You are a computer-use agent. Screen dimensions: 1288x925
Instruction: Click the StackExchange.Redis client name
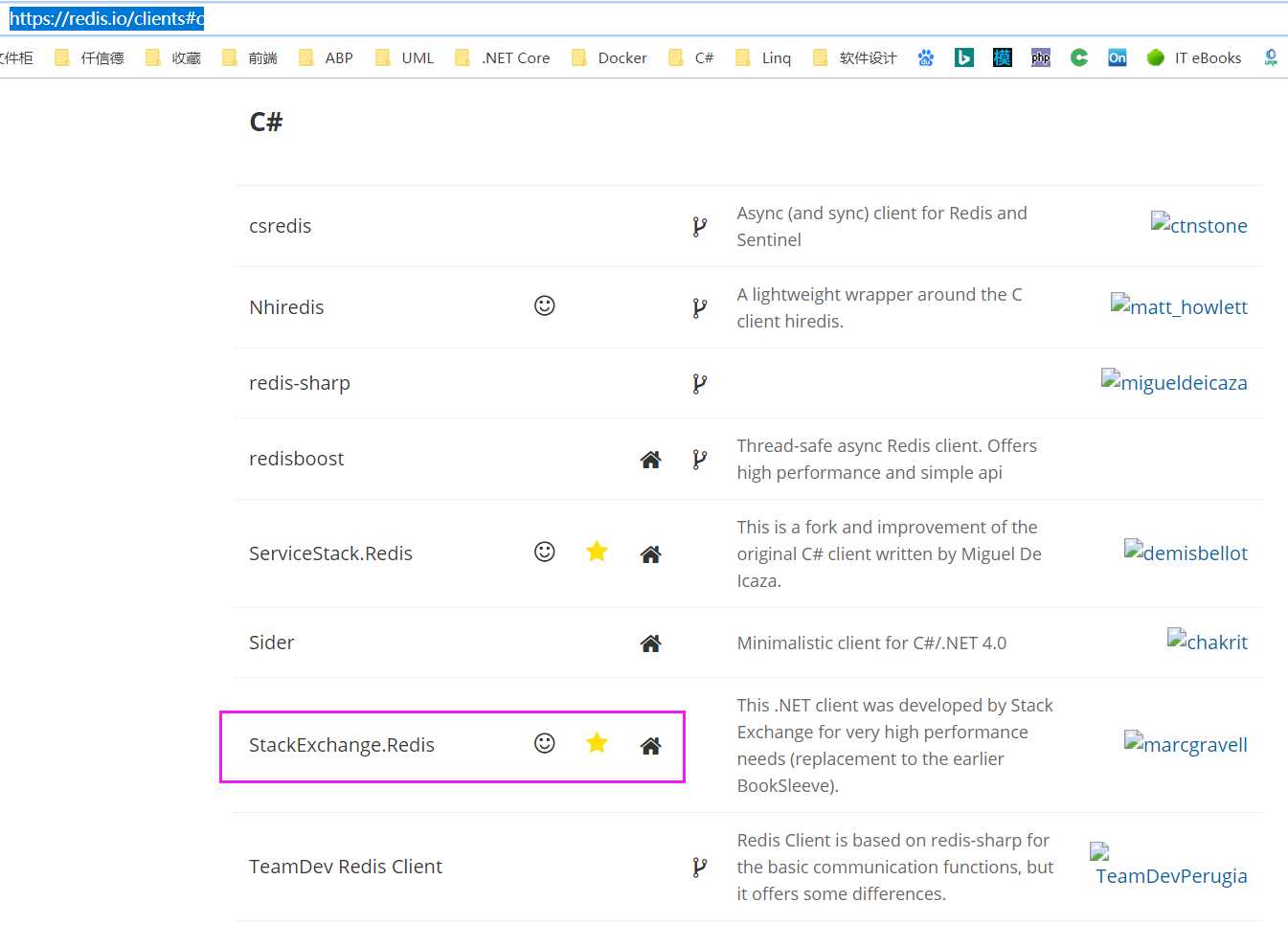pyautogui.click(x=342, y=745)
